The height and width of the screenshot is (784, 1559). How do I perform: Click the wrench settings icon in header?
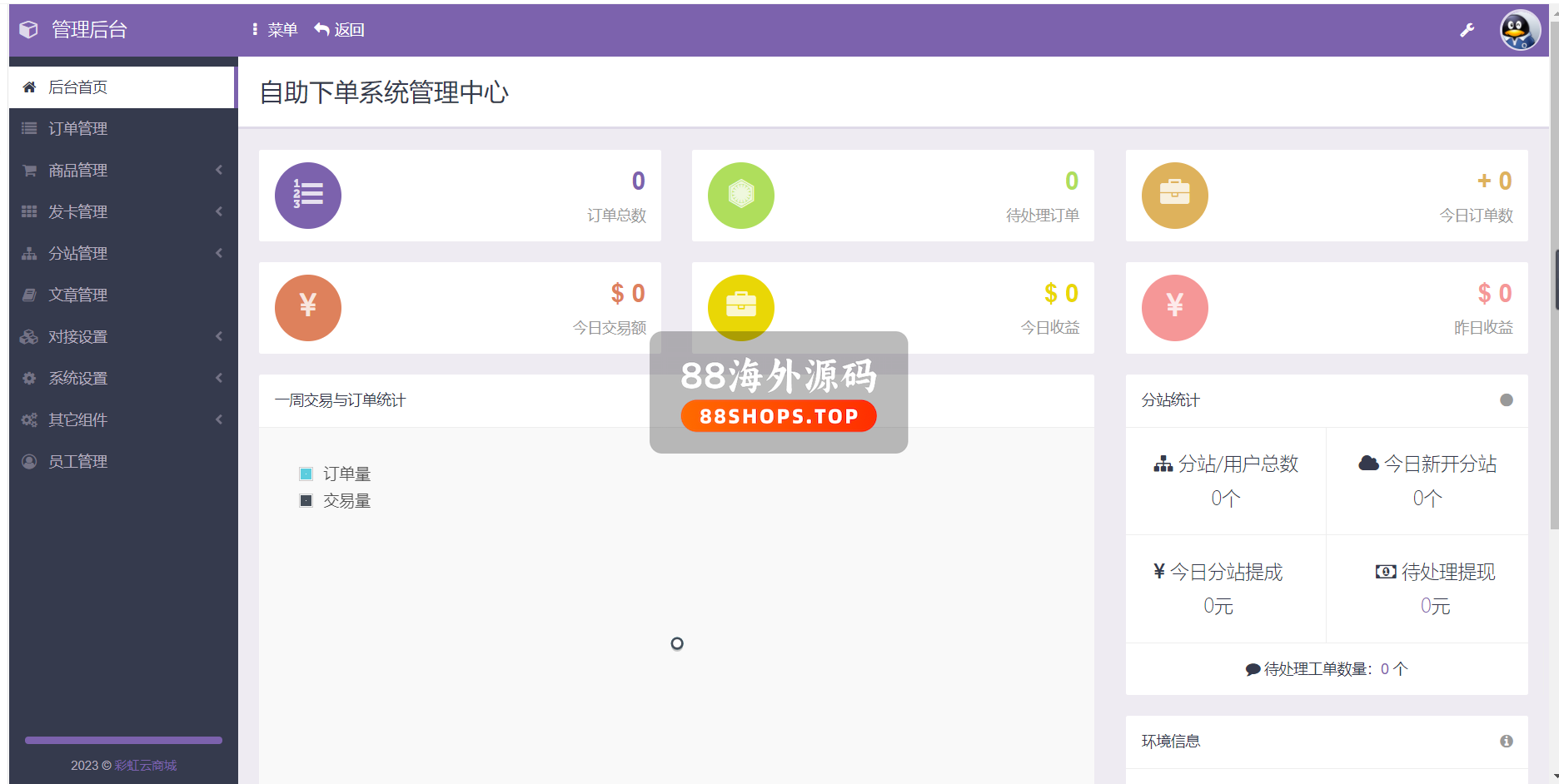(1467, 30)
